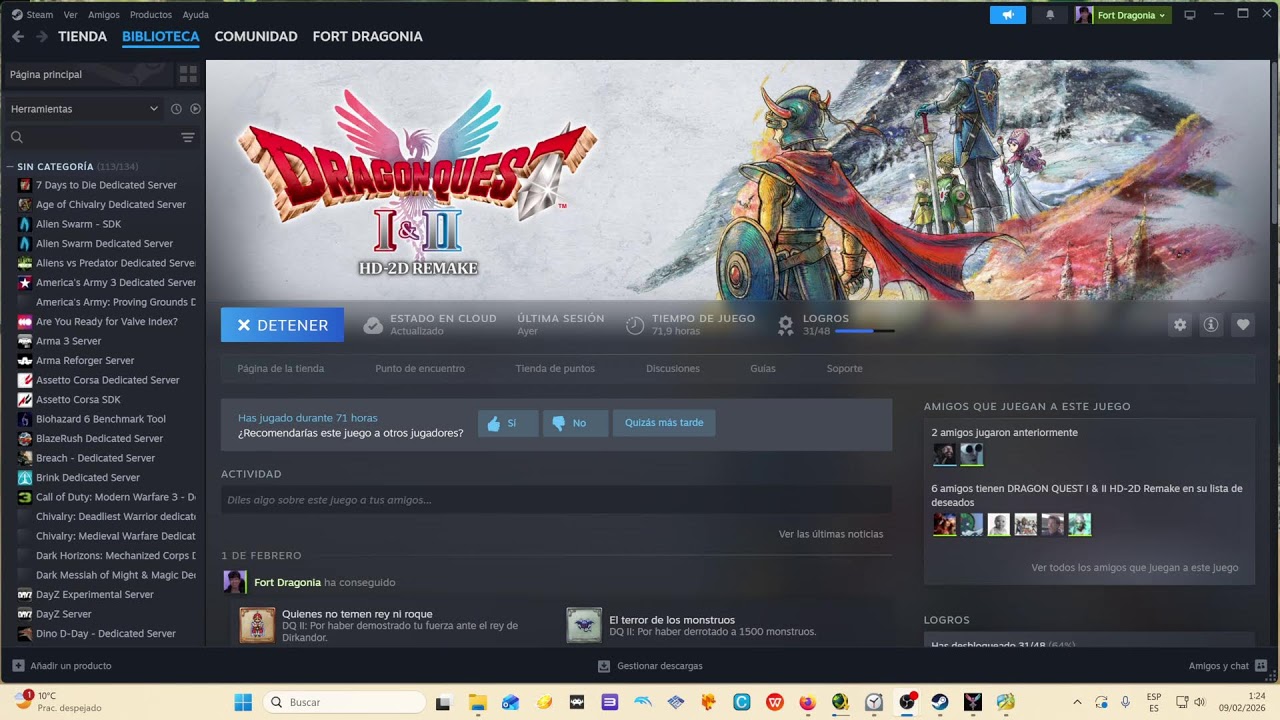Open File Explorer from the taskbar
1280x720 pixels.
tap(477, 702)
